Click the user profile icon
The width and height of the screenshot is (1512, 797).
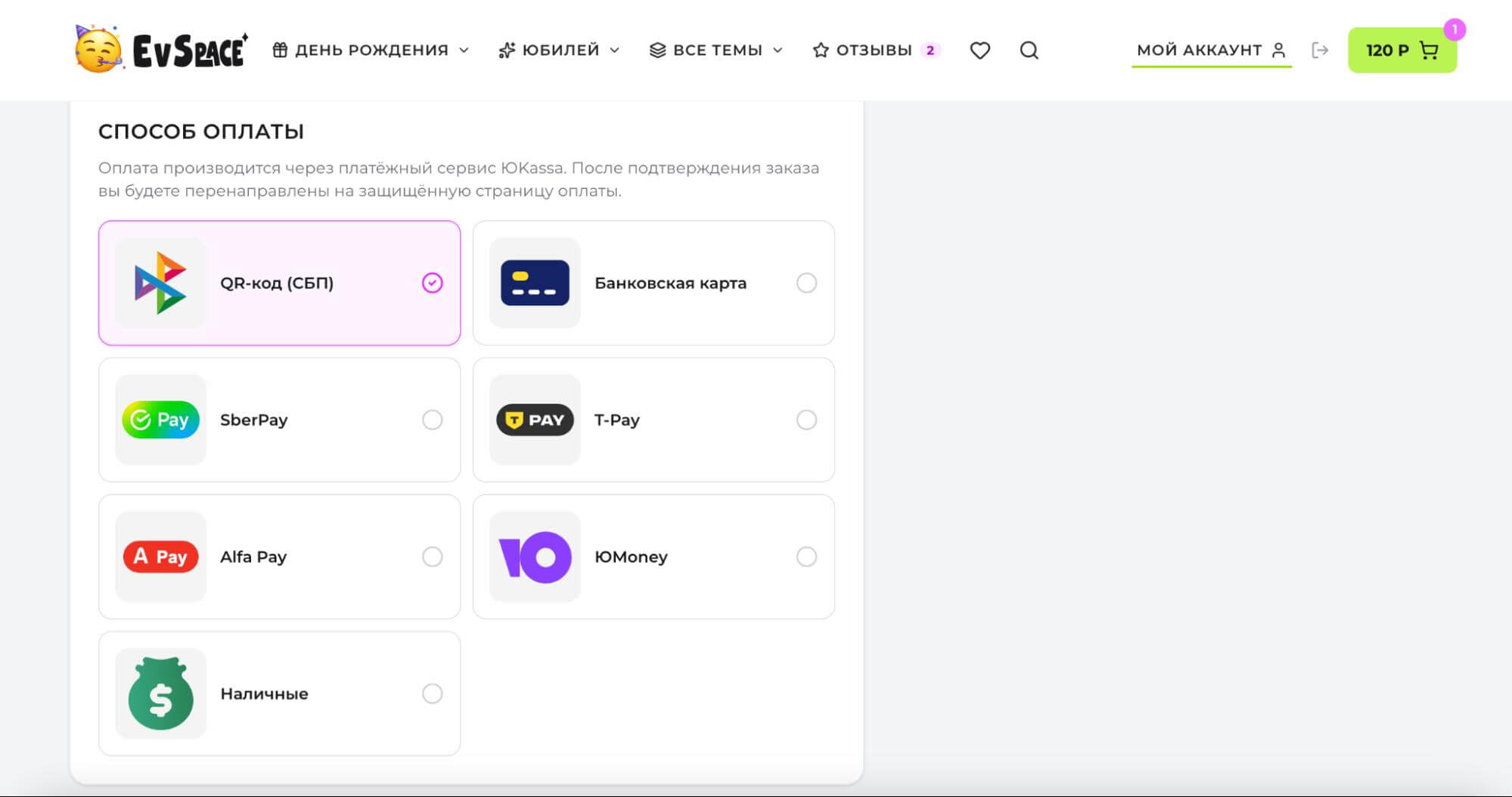pyautogui.click(x=1278, y=50)
